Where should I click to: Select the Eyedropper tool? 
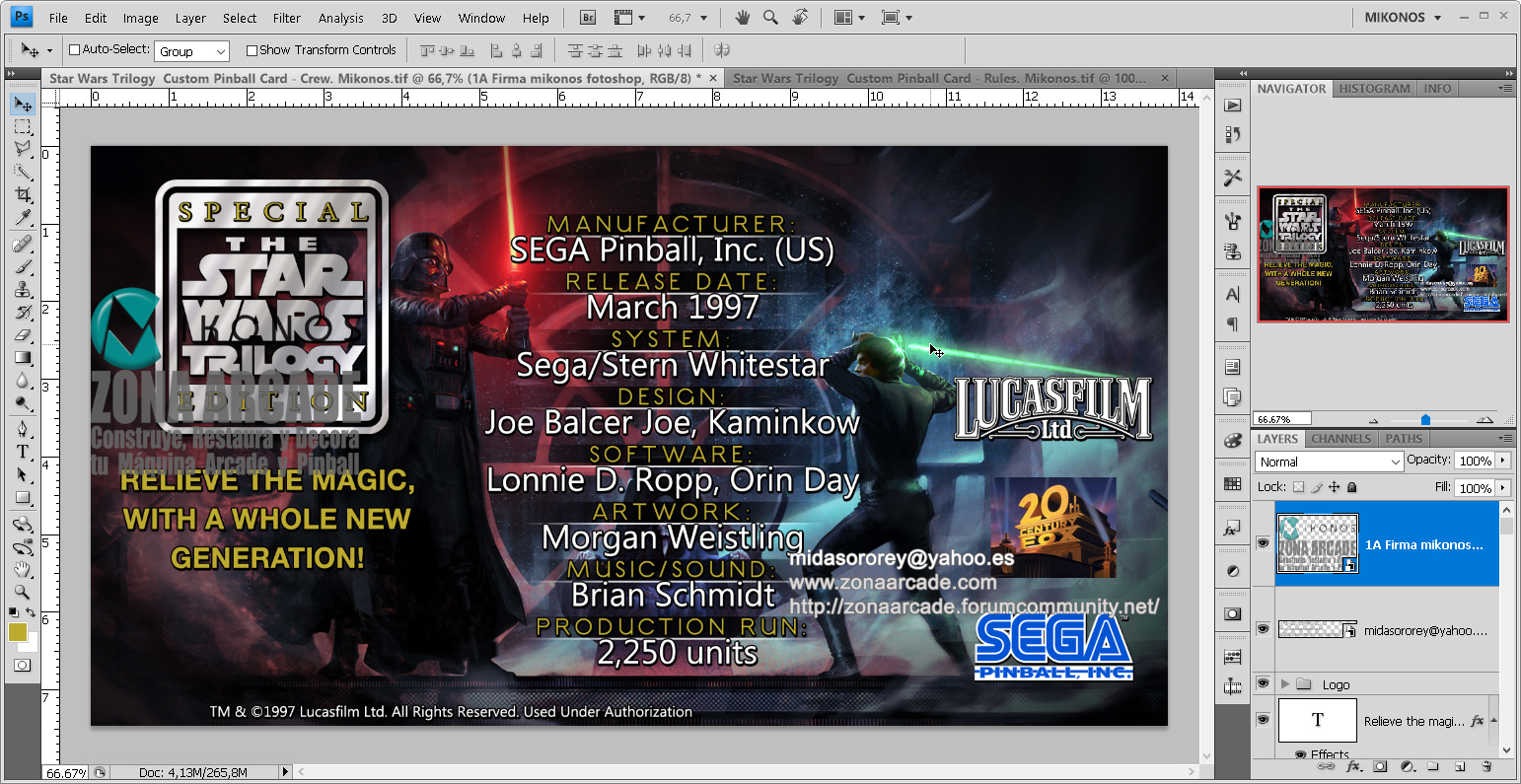pos(23,217)
